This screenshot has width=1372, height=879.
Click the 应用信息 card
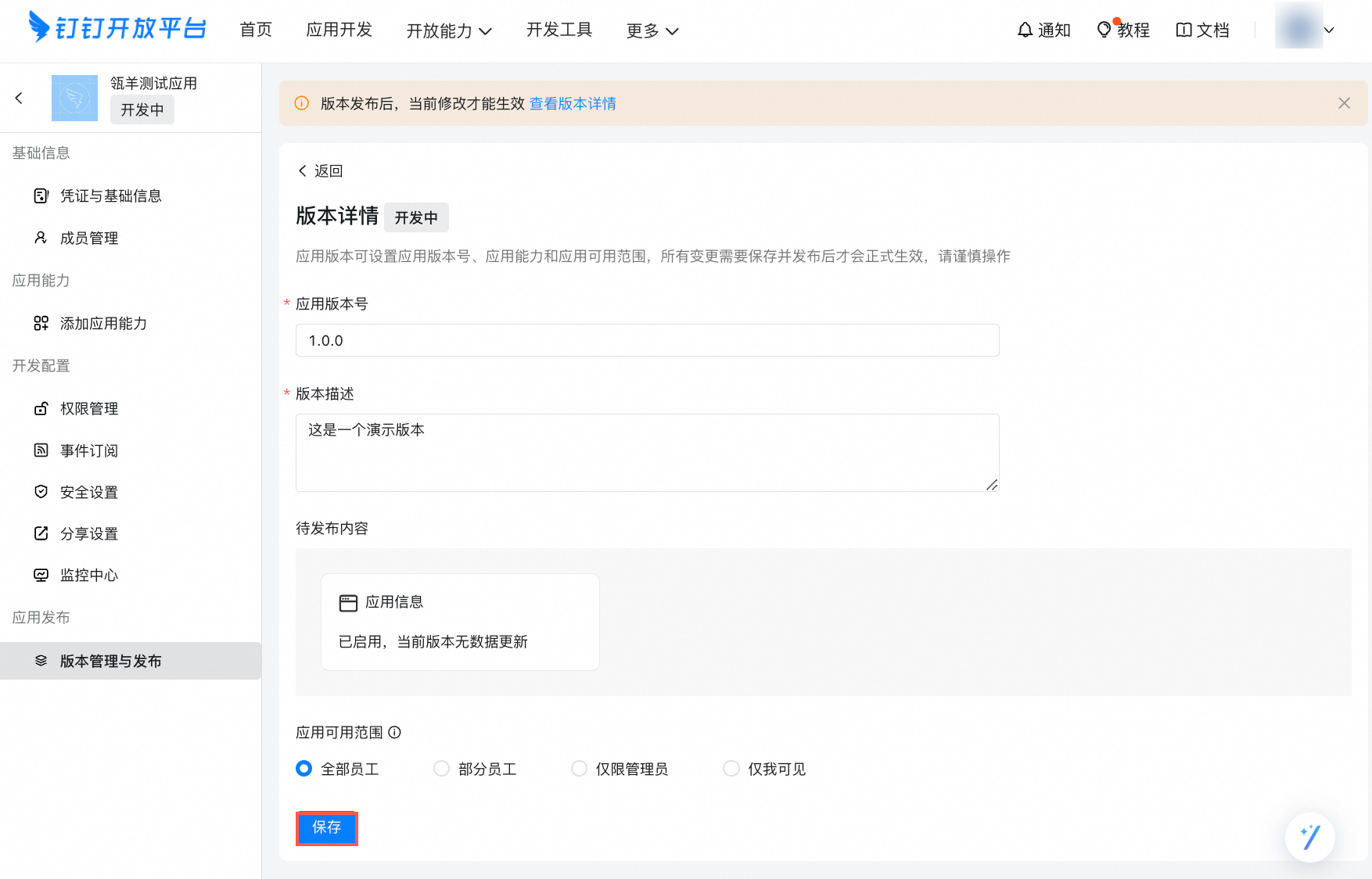click(x=460, y=622)
